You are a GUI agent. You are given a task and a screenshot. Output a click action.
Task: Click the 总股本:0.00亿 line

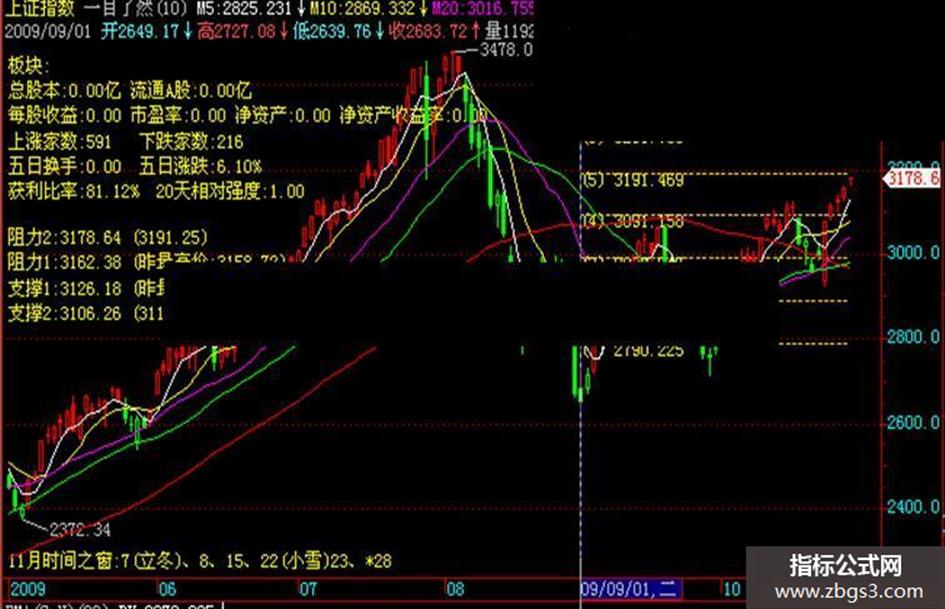[64, 90]
